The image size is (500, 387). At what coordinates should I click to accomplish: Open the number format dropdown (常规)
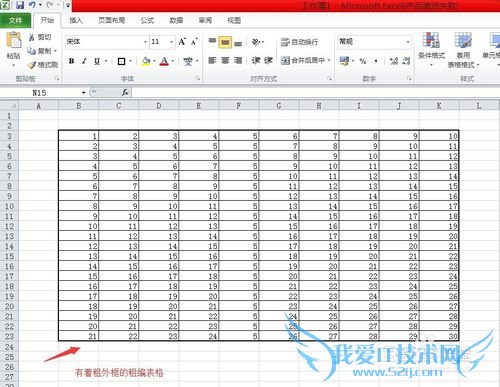(408, 42)
